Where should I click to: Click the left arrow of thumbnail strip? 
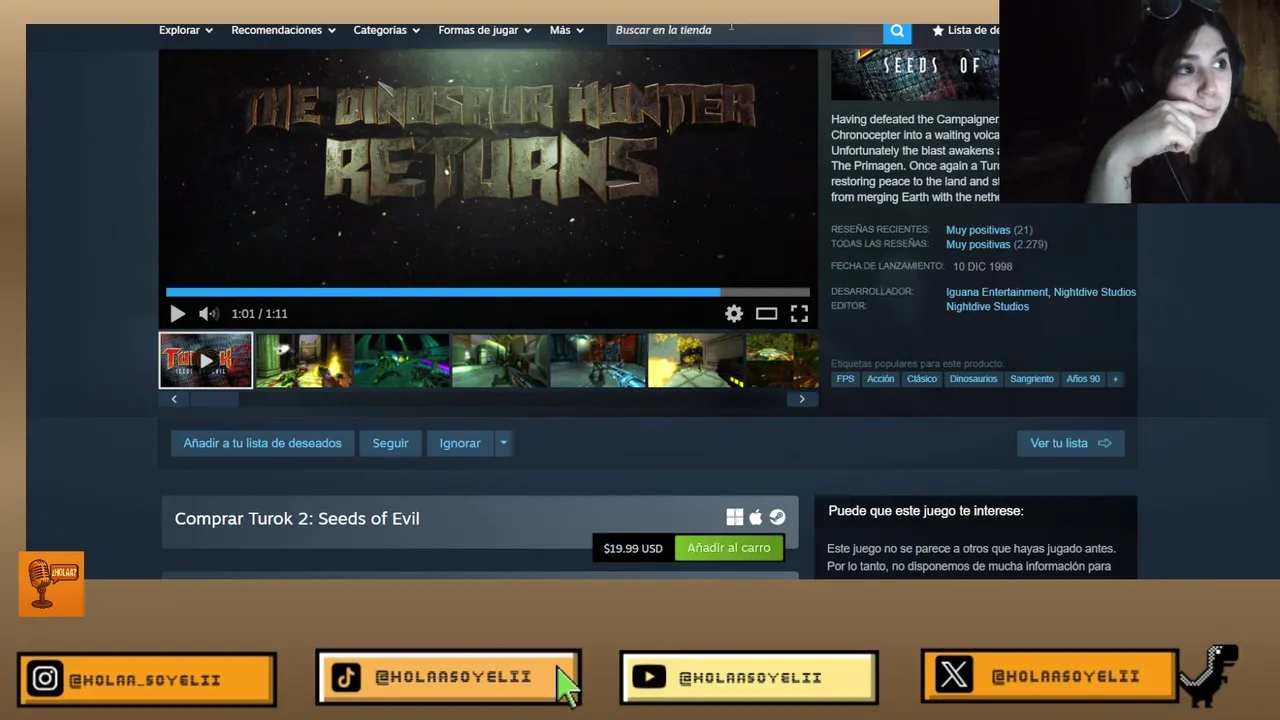174,399
